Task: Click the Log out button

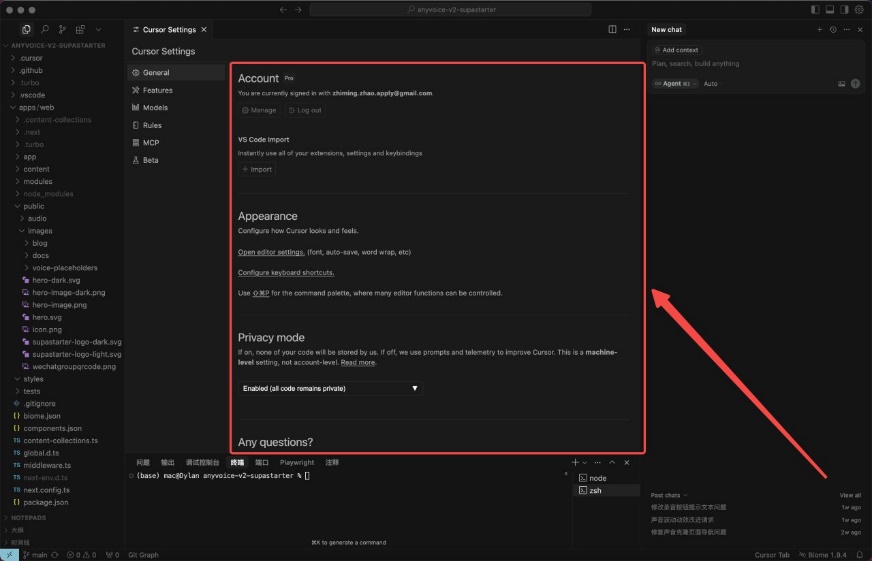Action: (x=305, y=110)
